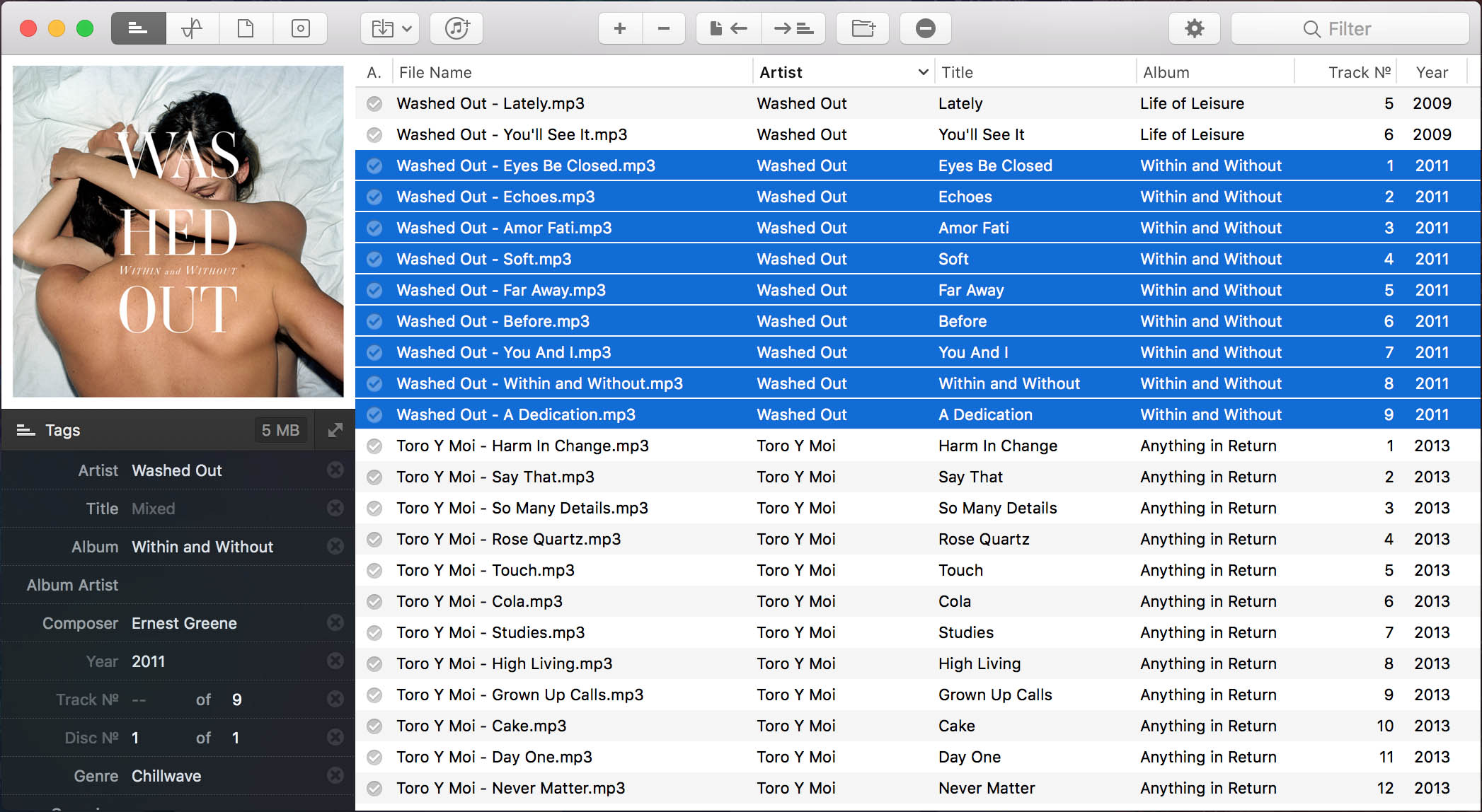Toggle checkmark for Toro Y Moi - Harm In Change.mp3
Screen dimensions: 1482x812
374,446
